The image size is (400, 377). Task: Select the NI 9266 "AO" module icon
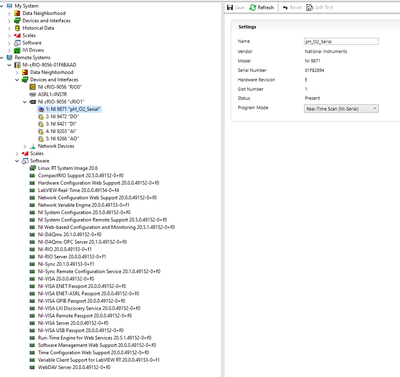click(x=41, y=139)
